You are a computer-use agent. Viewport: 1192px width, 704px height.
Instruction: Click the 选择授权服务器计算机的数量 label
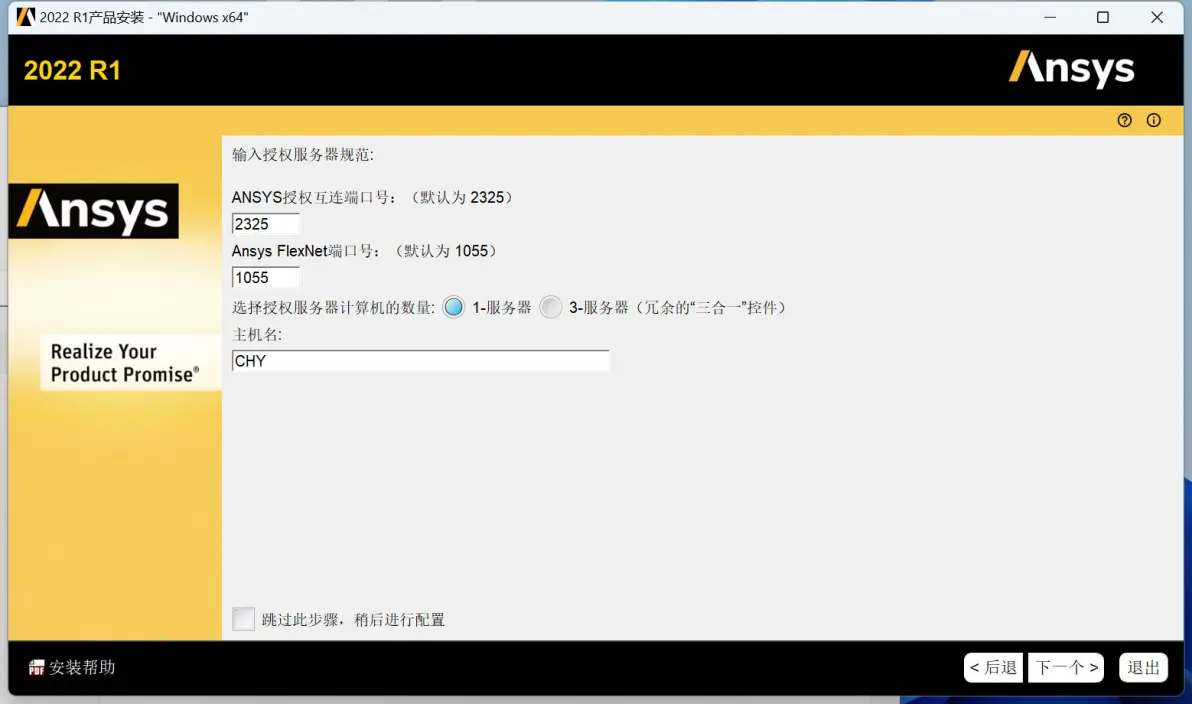tap(333, 307)
